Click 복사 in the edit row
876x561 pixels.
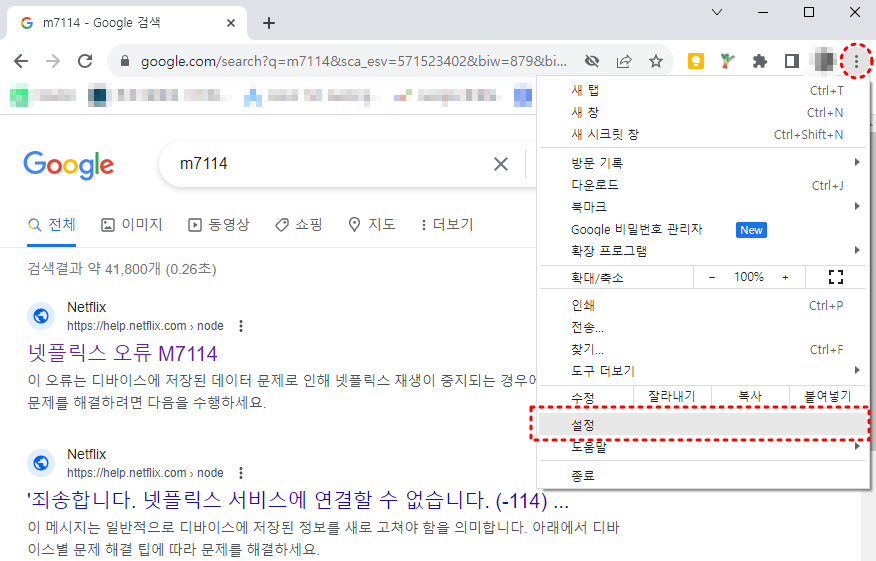(x=750, y=396)
